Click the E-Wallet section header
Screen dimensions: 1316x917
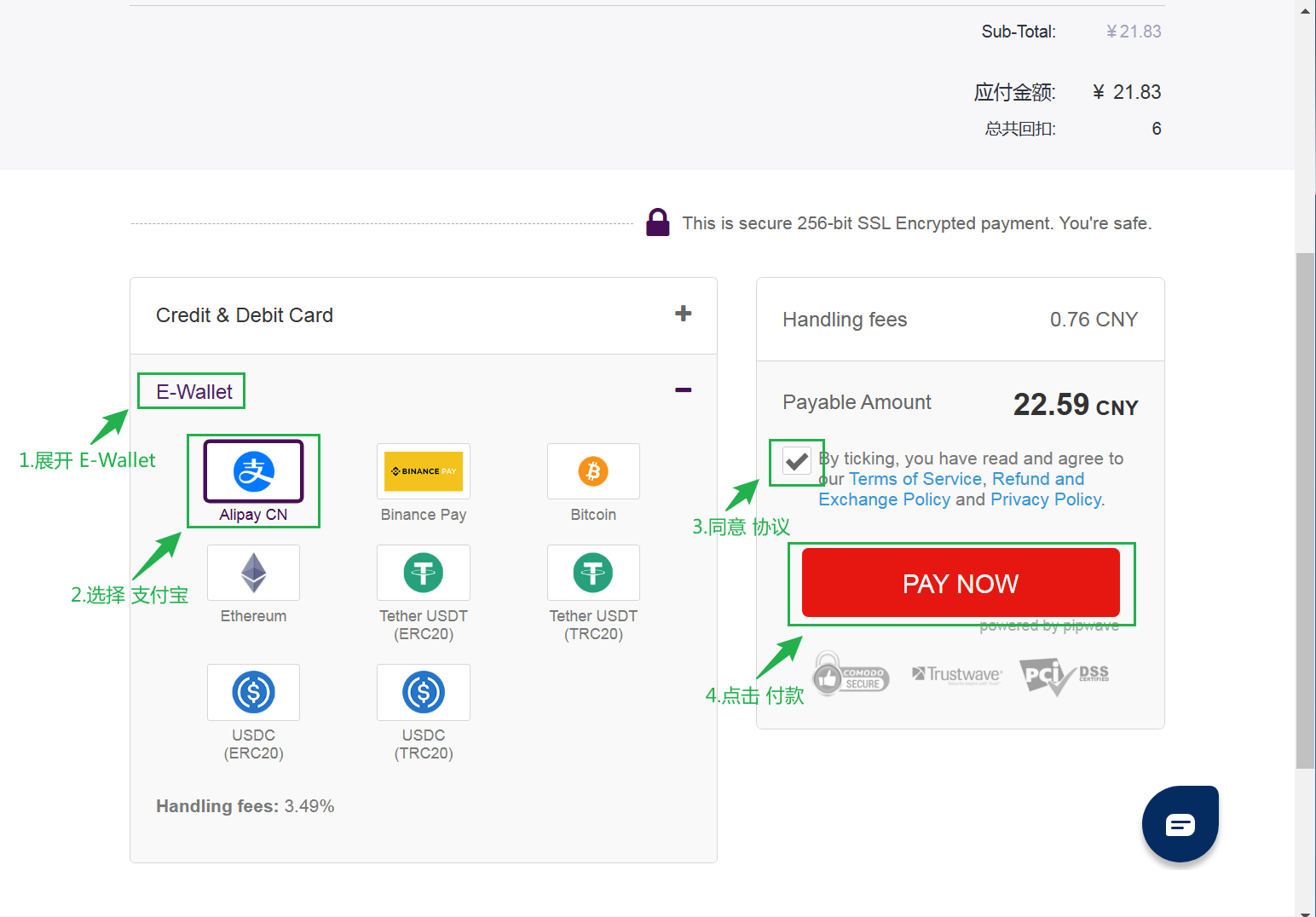(x=194, y=392)
